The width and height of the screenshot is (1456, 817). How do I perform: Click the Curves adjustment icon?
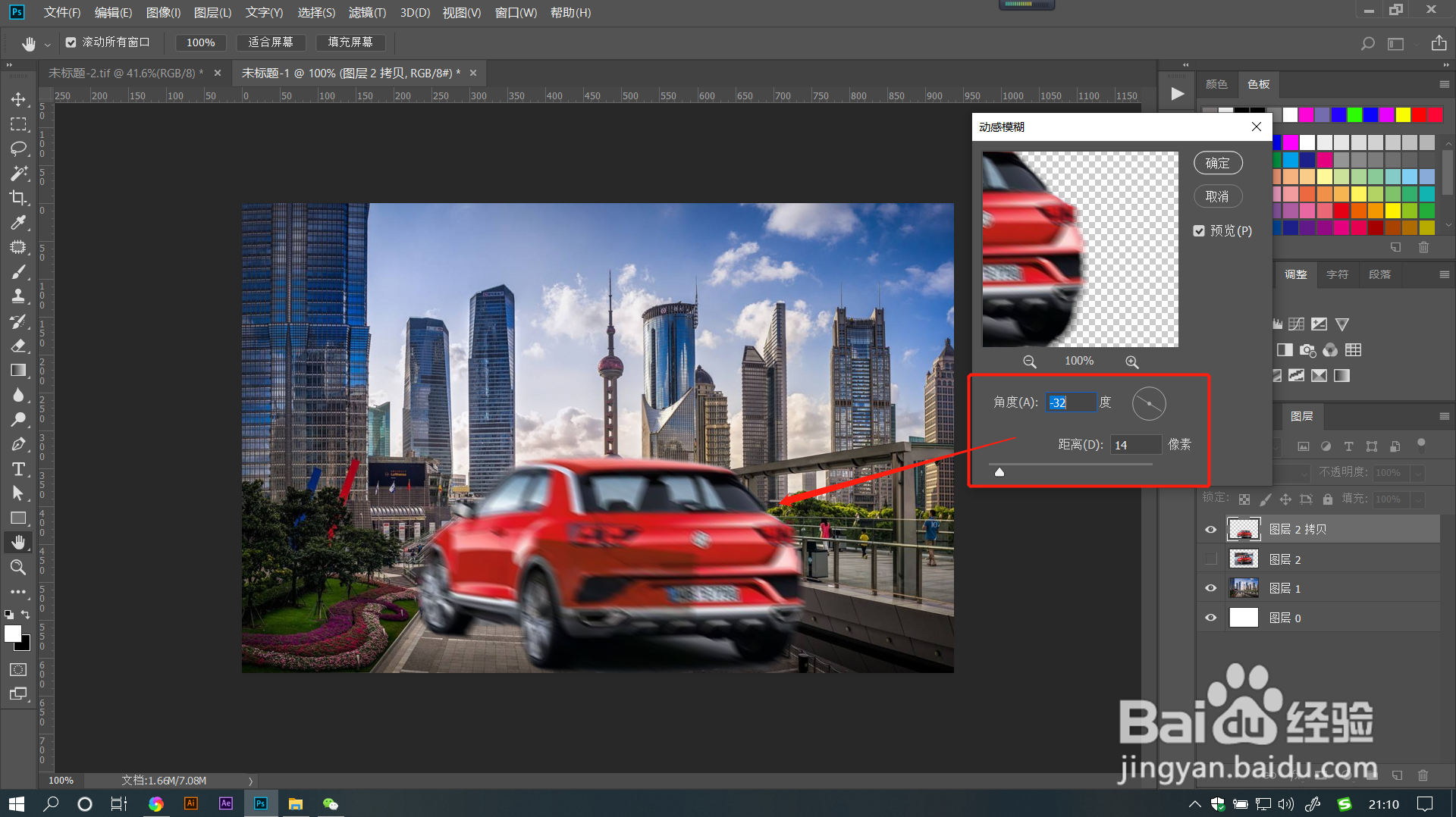click(1297, 324)
